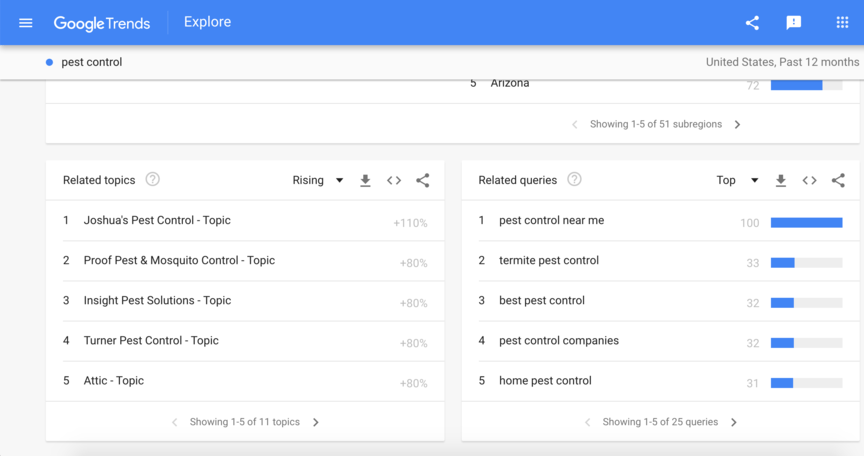Viewport: 864px width, 456px height.
Task: Embed the Related topics widget
Action: click(394, 181)
